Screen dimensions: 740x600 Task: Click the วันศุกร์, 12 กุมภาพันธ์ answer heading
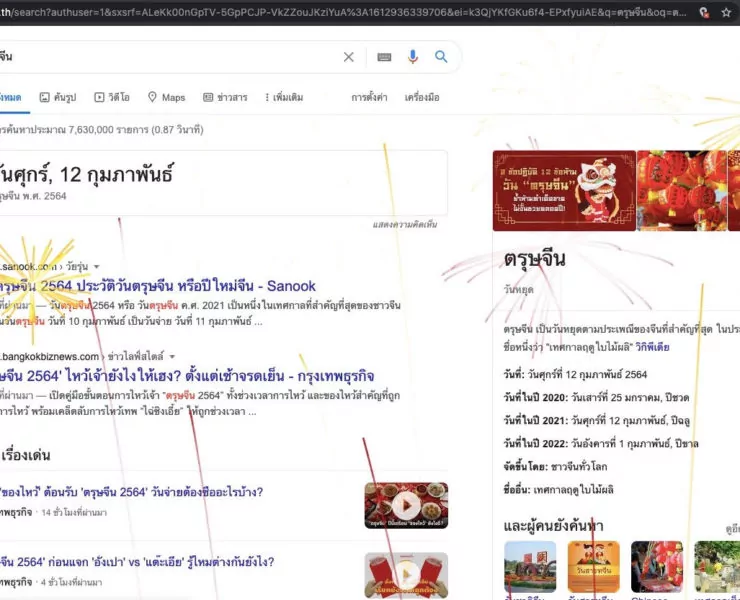point(87,175)
